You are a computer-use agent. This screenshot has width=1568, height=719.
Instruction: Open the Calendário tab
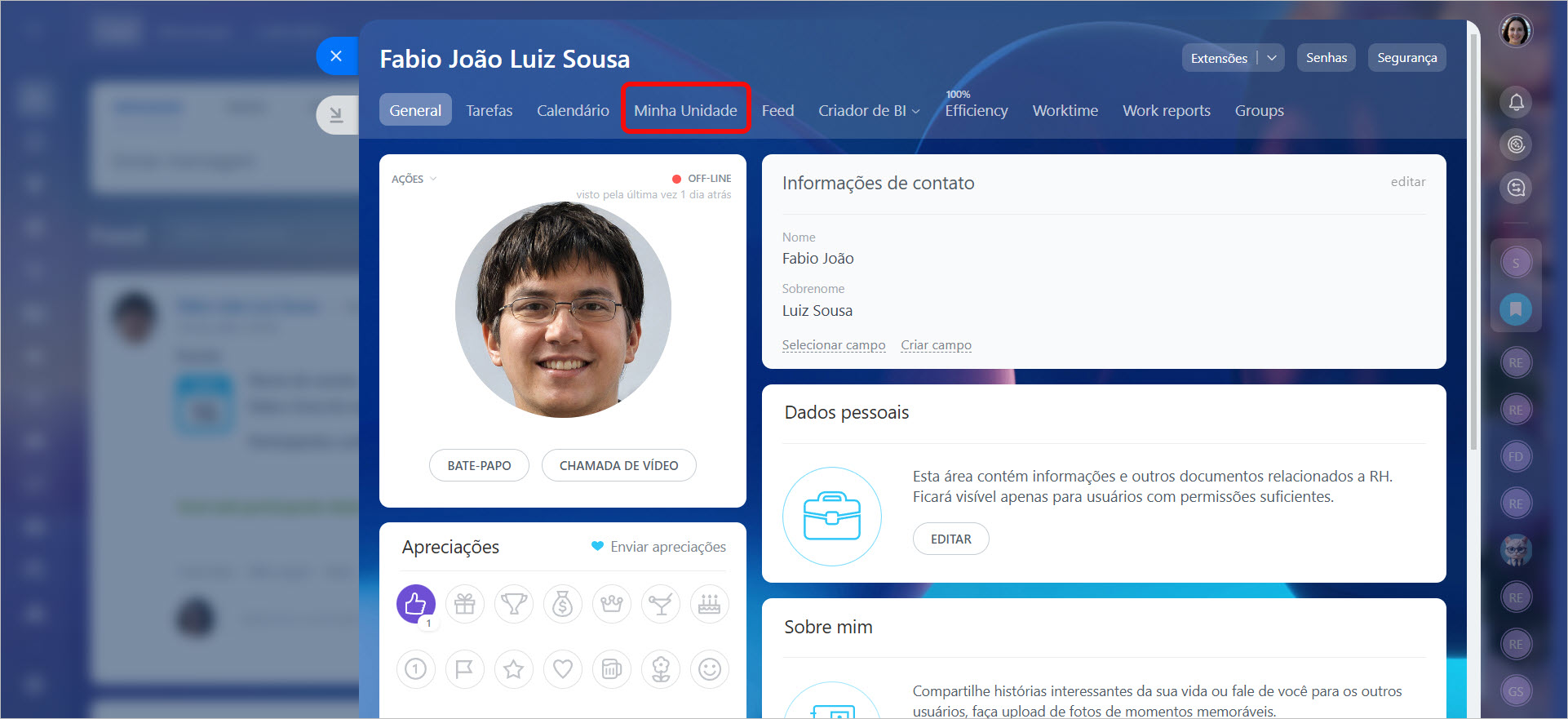point(573,110)
